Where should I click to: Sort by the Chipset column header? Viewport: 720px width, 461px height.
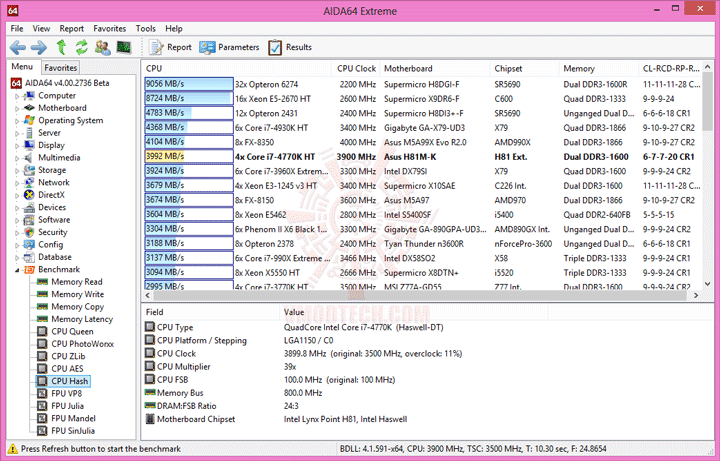pyautogui.click(x=524, y=68)
